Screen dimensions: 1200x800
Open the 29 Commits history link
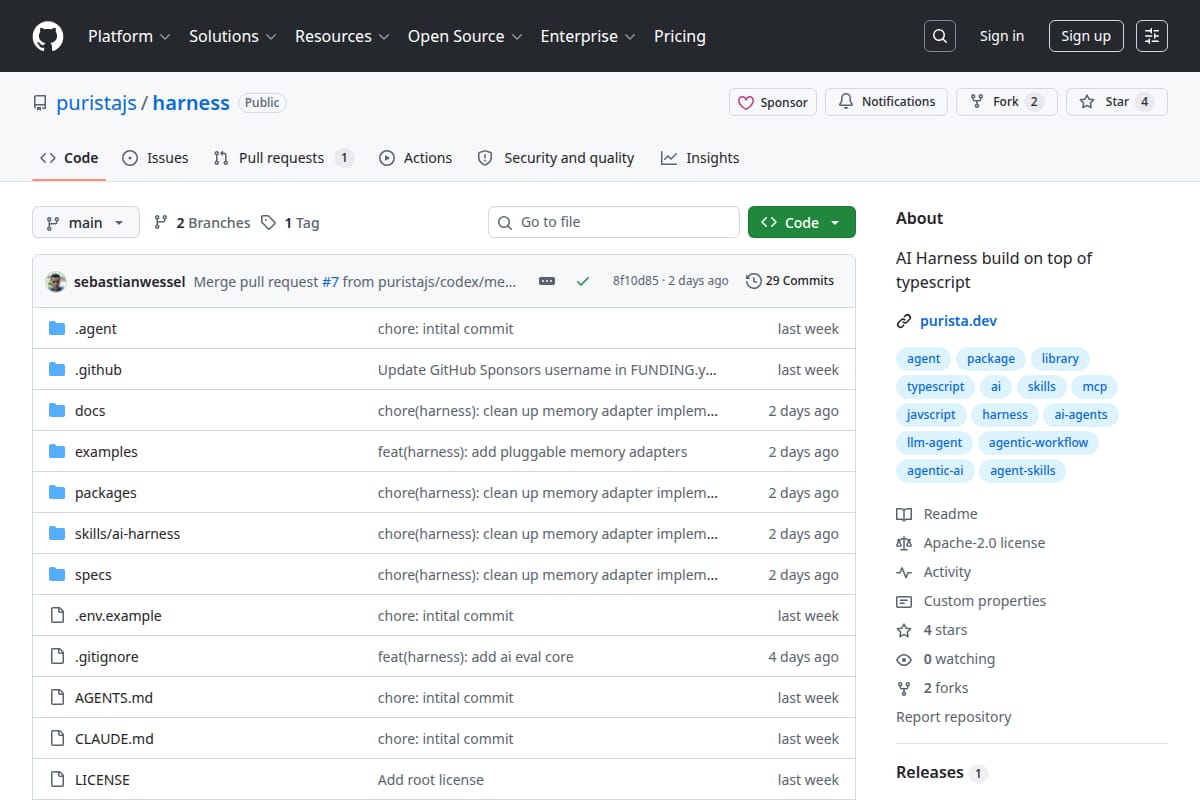(x=790, y=281)
